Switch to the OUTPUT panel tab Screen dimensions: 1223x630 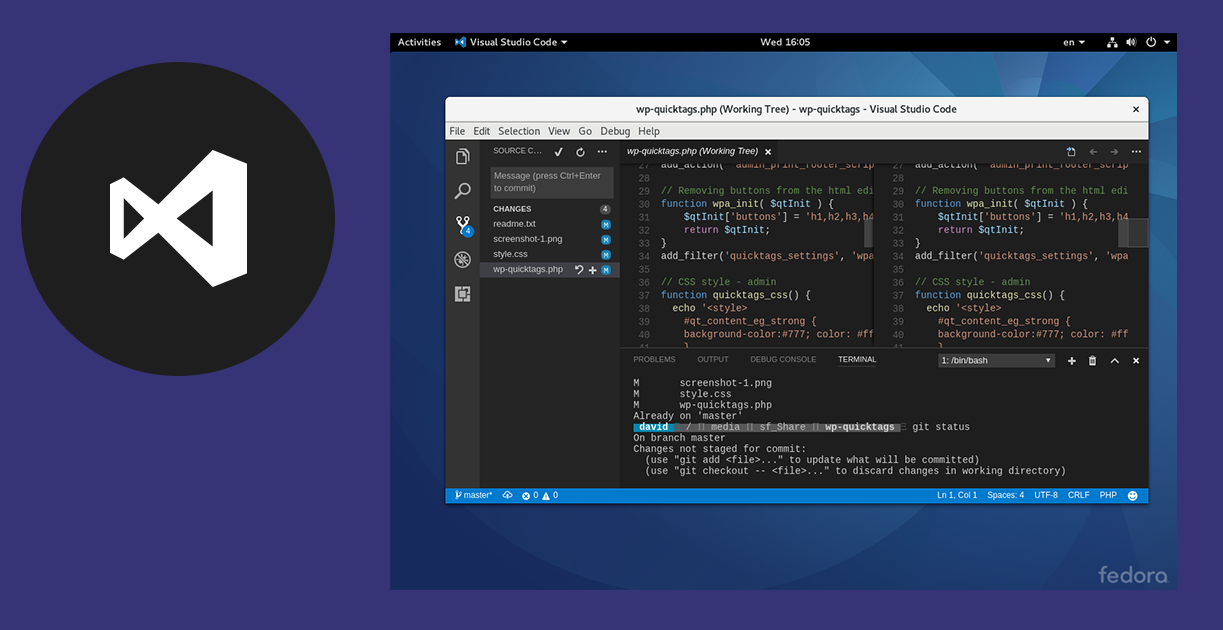pos(713,360)
